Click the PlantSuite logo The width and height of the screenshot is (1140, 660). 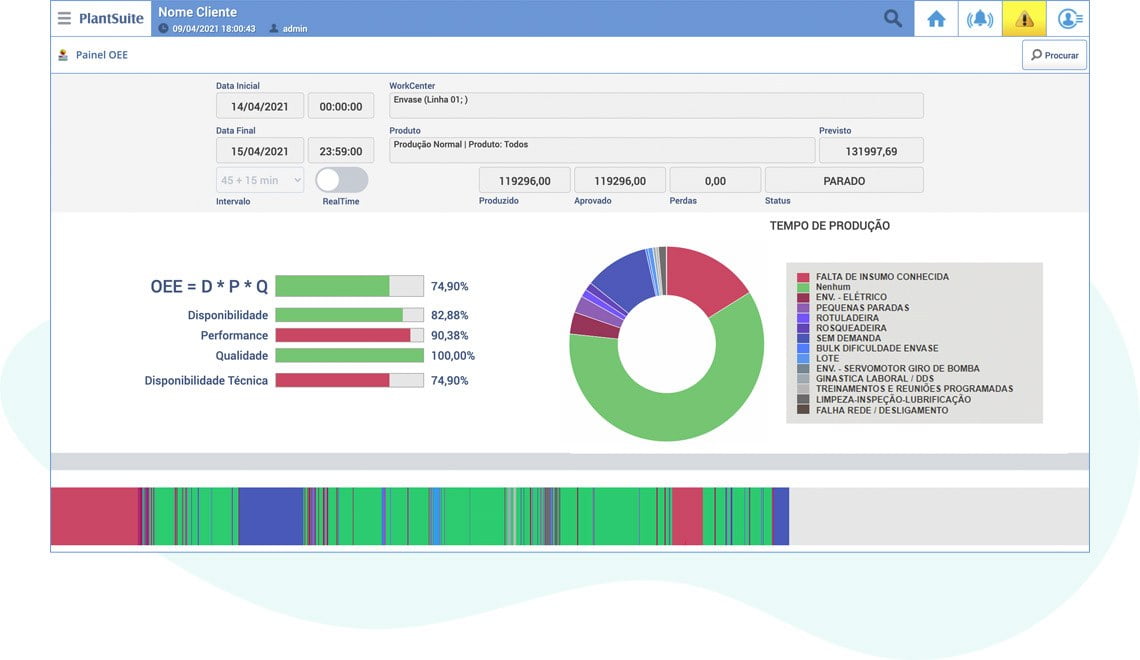[x=111, y=18]
